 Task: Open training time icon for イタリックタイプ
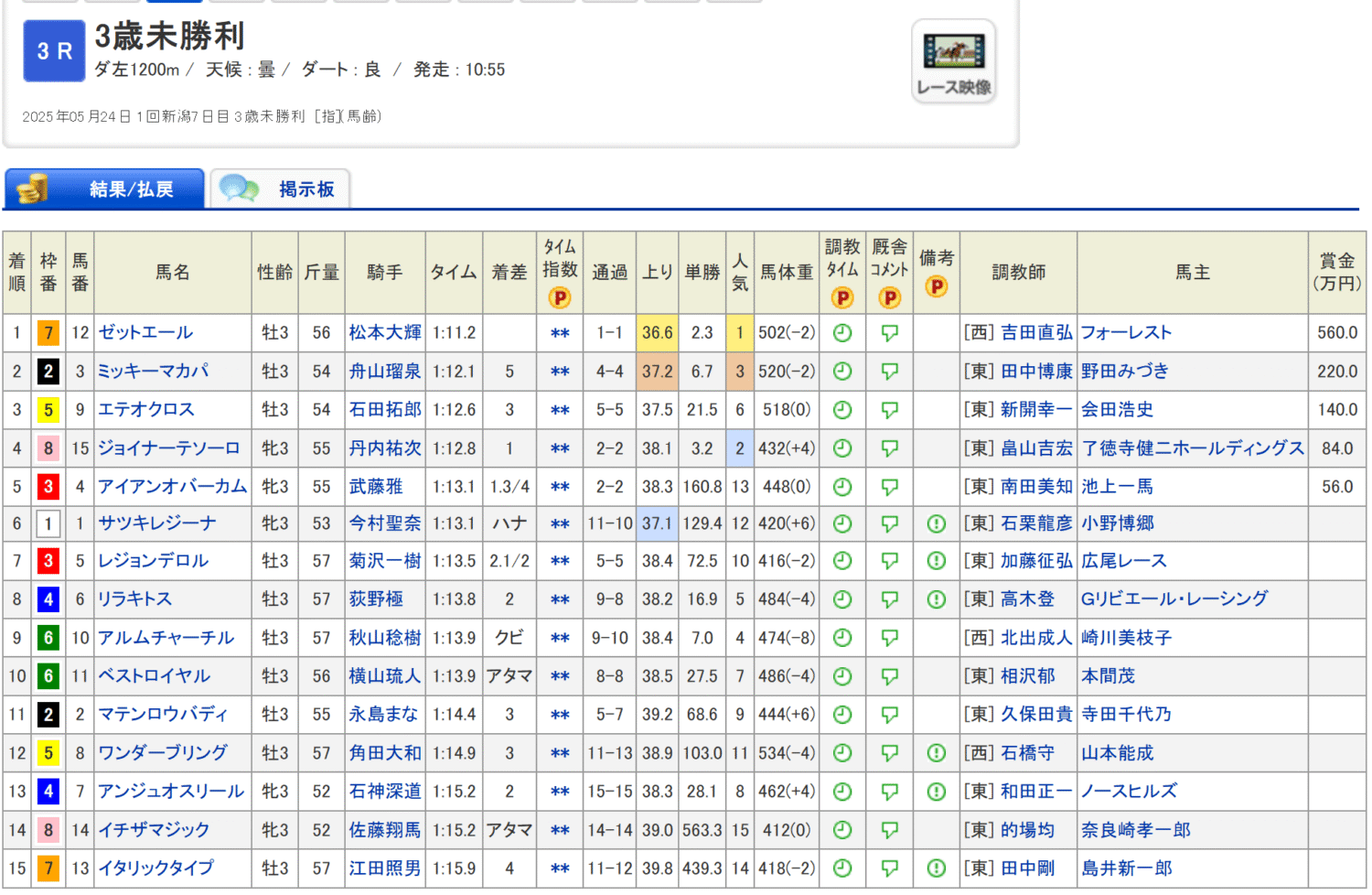click(x=842, y=868)
